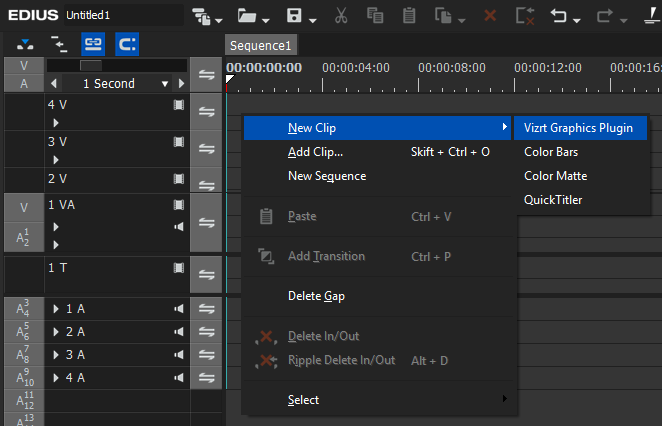The height and width of the screenshot is (426, 662).
Task: Expand the 3 V track mixer triangle
Action: 56,160
